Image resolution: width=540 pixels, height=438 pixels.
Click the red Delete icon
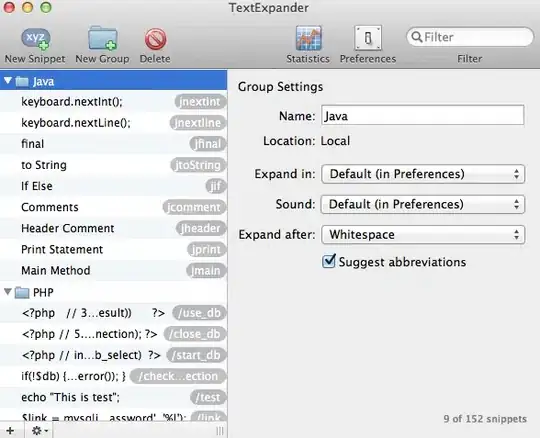[x=155, y=39]
